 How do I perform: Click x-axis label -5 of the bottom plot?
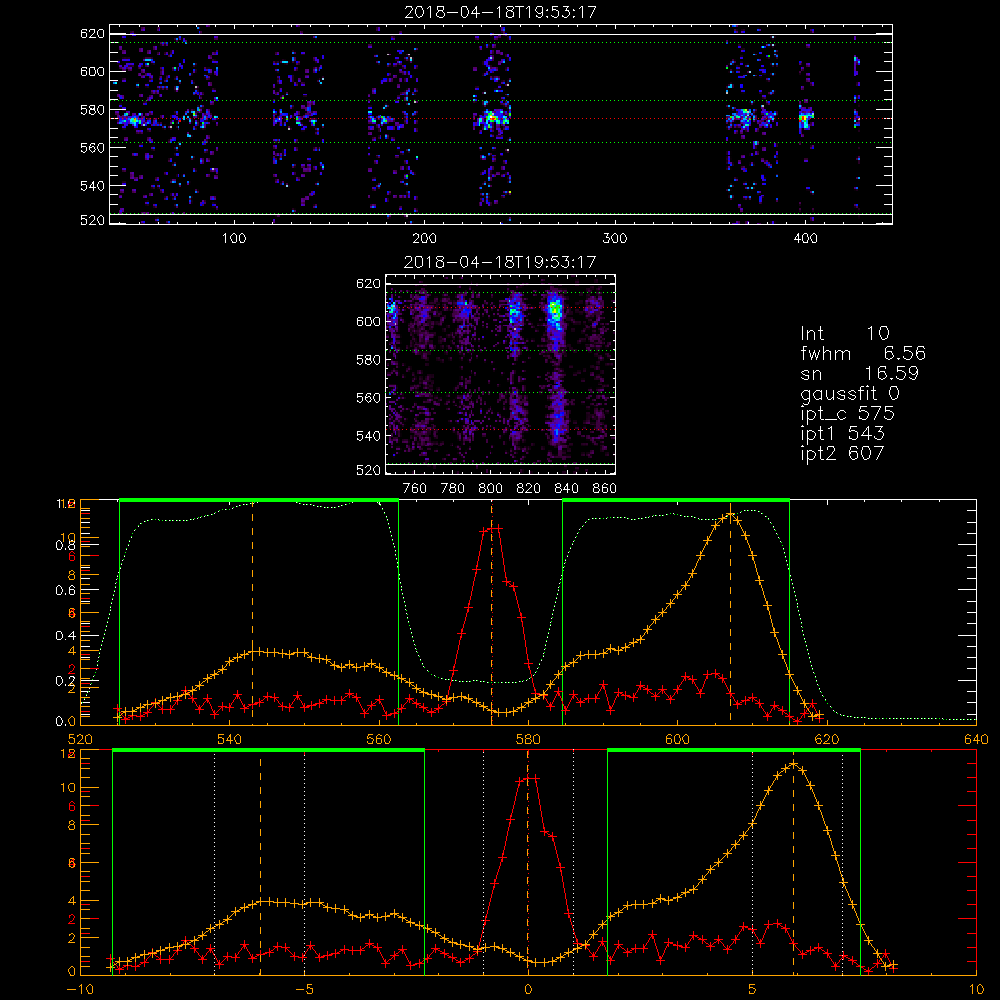coord(304,989)
